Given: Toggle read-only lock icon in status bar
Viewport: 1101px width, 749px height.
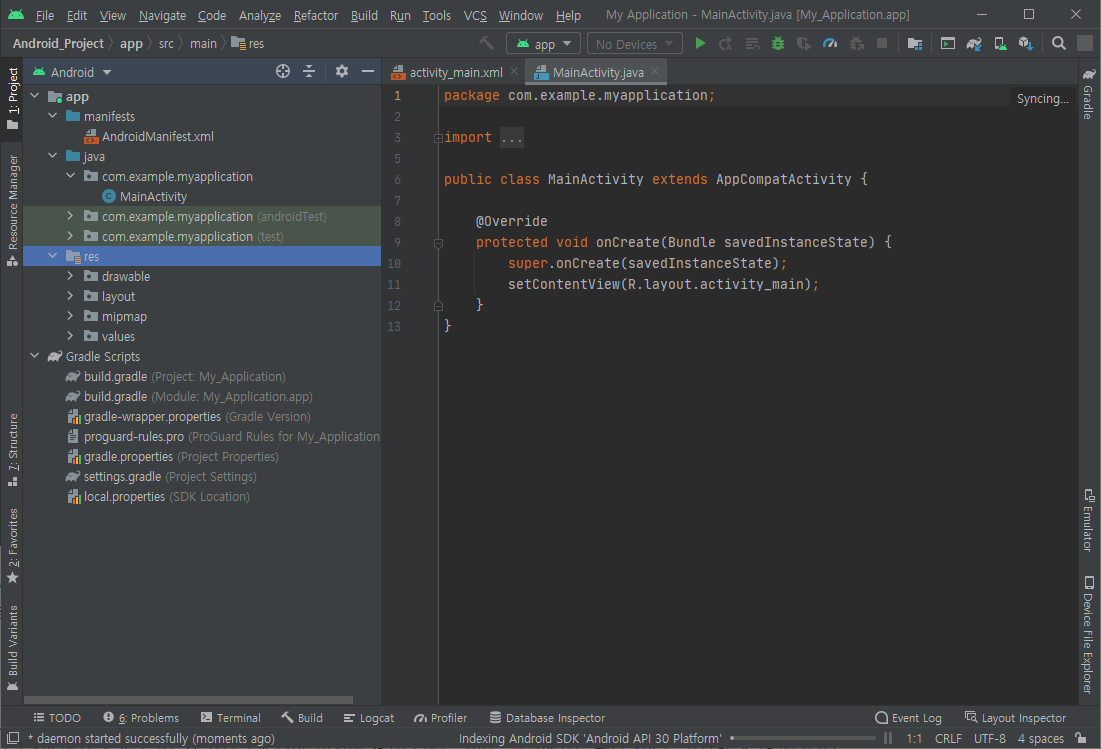Looking at the screenshot, I should tap(1081, 738).
